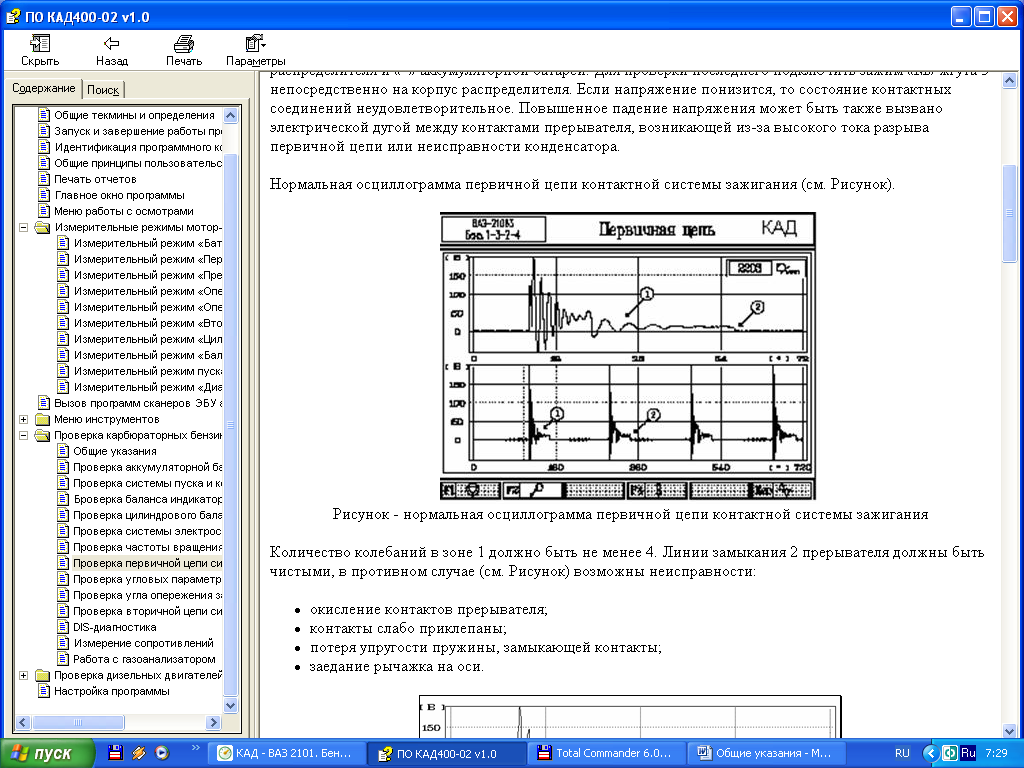Open Проверка угловых параметр topic

tap(148, 579)
